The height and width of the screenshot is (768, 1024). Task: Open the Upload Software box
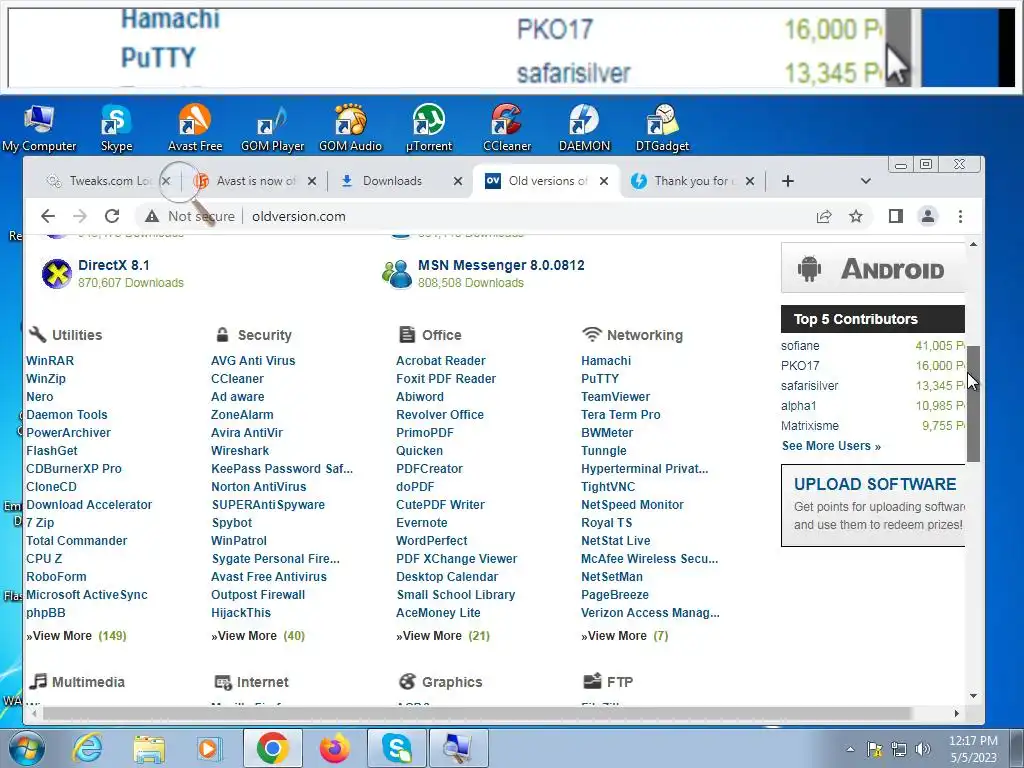point(872,505)
